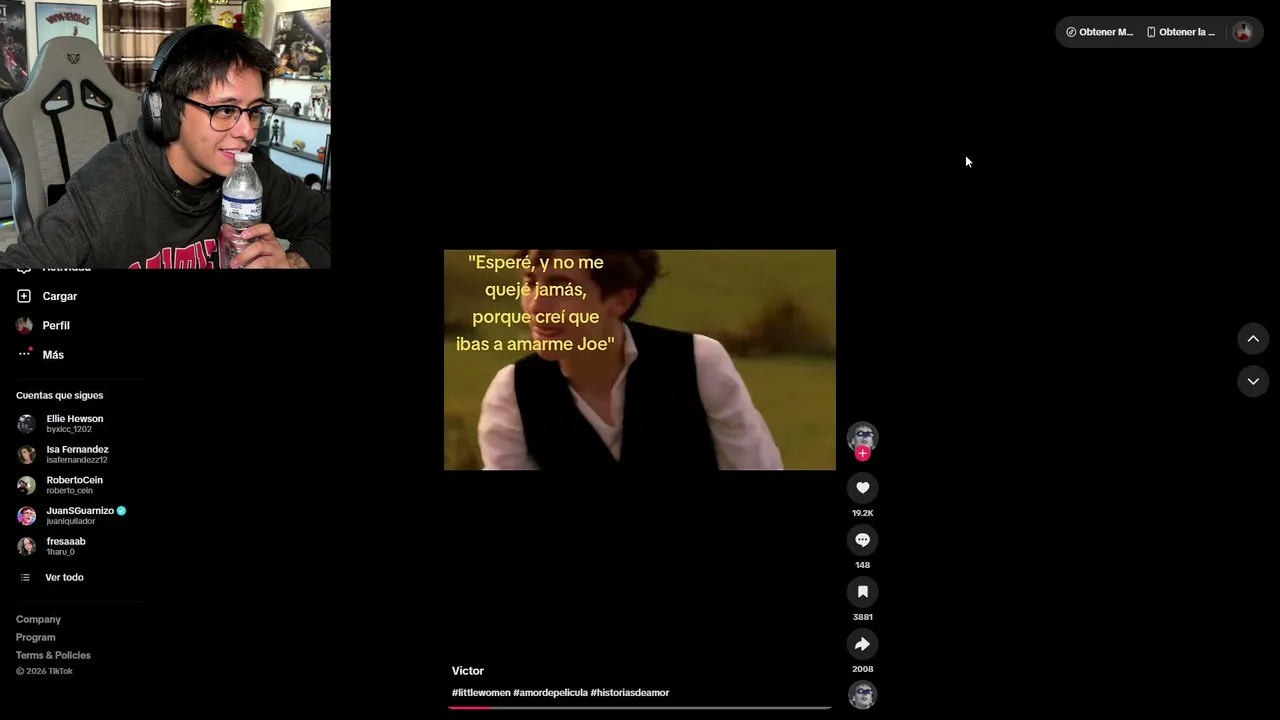Image resolution: width=1280 pixels, height=720 pixels.
Task: Go to next video with down arrow
Action: coord(1253,381)
